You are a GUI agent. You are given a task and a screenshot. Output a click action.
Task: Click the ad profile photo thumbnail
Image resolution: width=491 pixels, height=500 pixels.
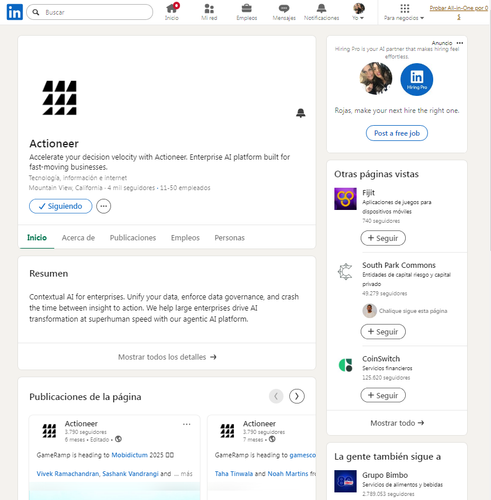376,79
